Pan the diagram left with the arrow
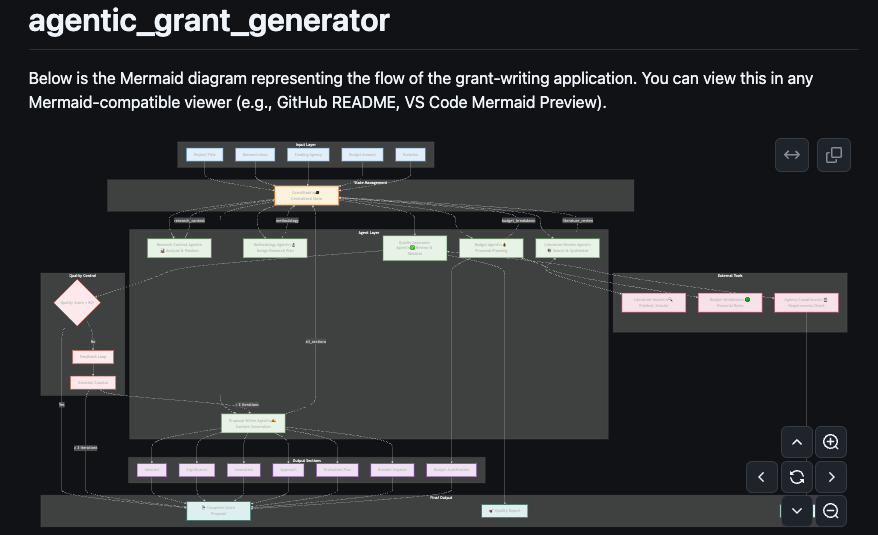 [x=762, y=477]
